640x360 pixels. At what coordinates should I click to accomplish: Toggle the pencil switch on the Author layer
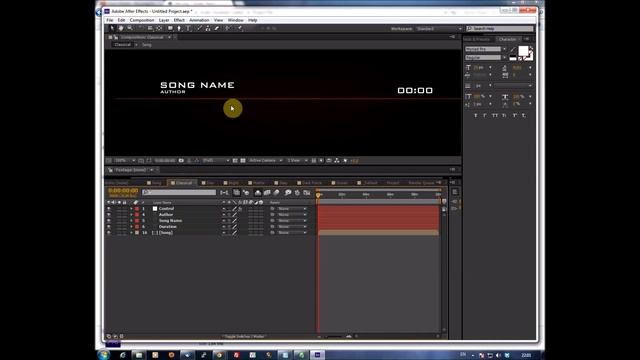pyautogui.click(x=234, y=215)
